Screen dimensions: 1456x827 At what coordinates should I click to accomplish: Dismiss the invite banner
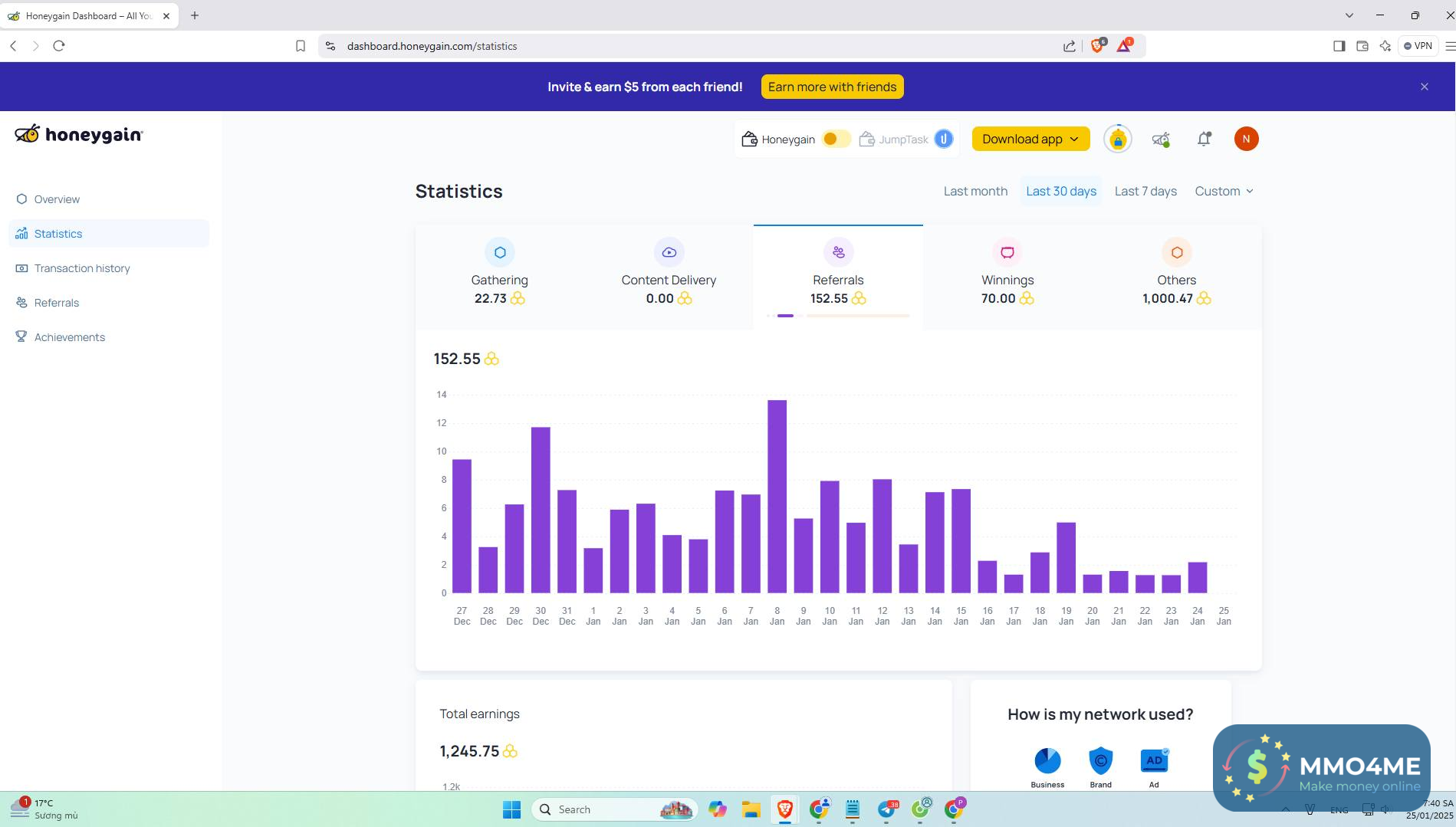(x=1424, y=87)
